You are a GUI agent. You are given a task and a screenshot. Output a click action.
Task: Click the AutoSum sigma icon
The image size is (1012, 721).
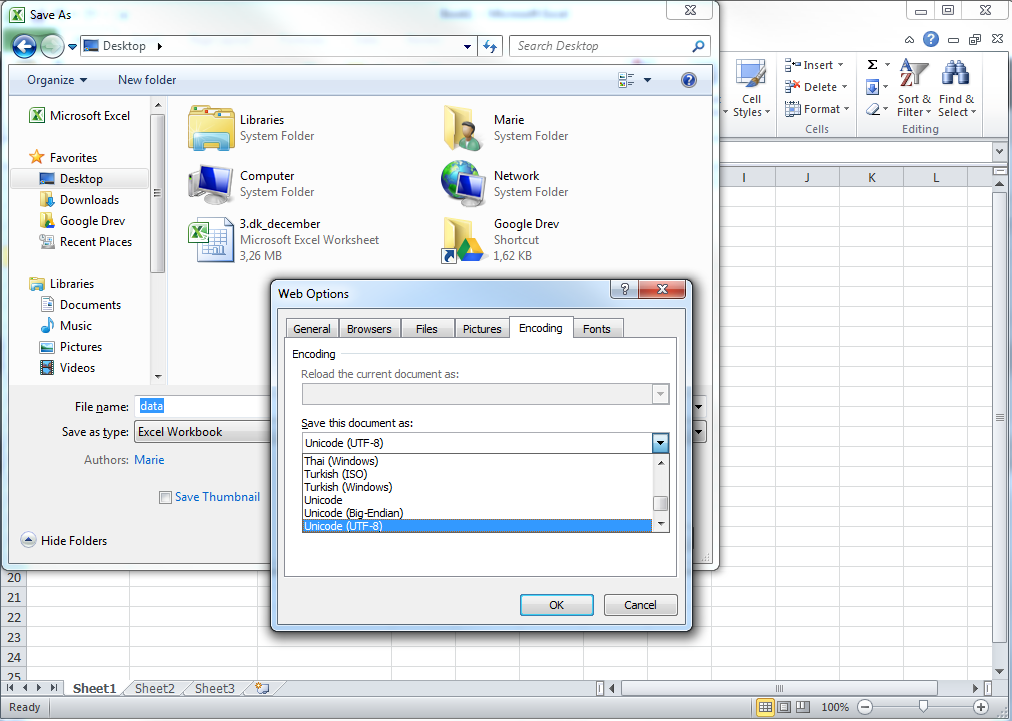(x=873, y=65)
